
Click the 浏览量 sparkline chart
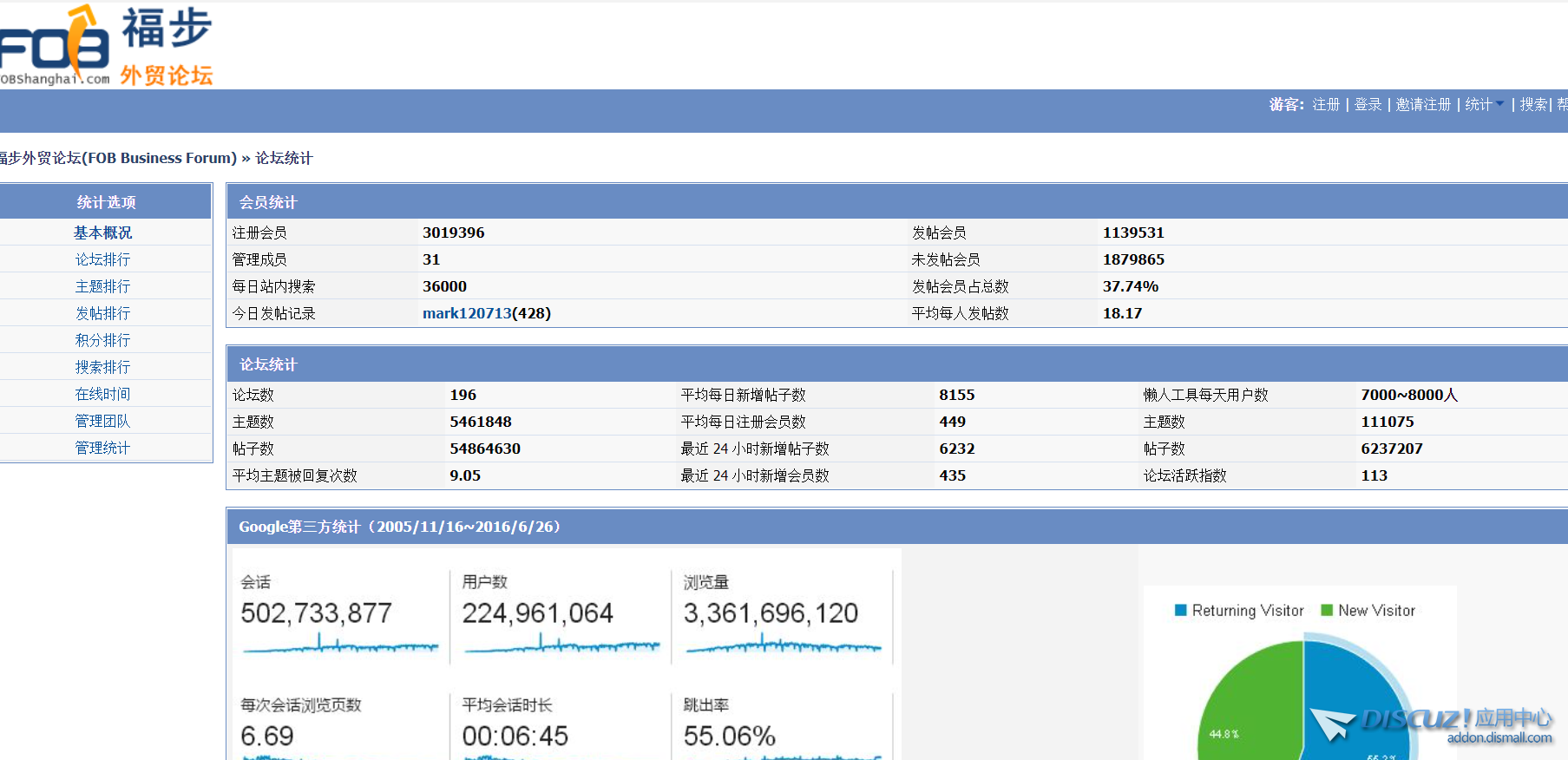[783, 645]
